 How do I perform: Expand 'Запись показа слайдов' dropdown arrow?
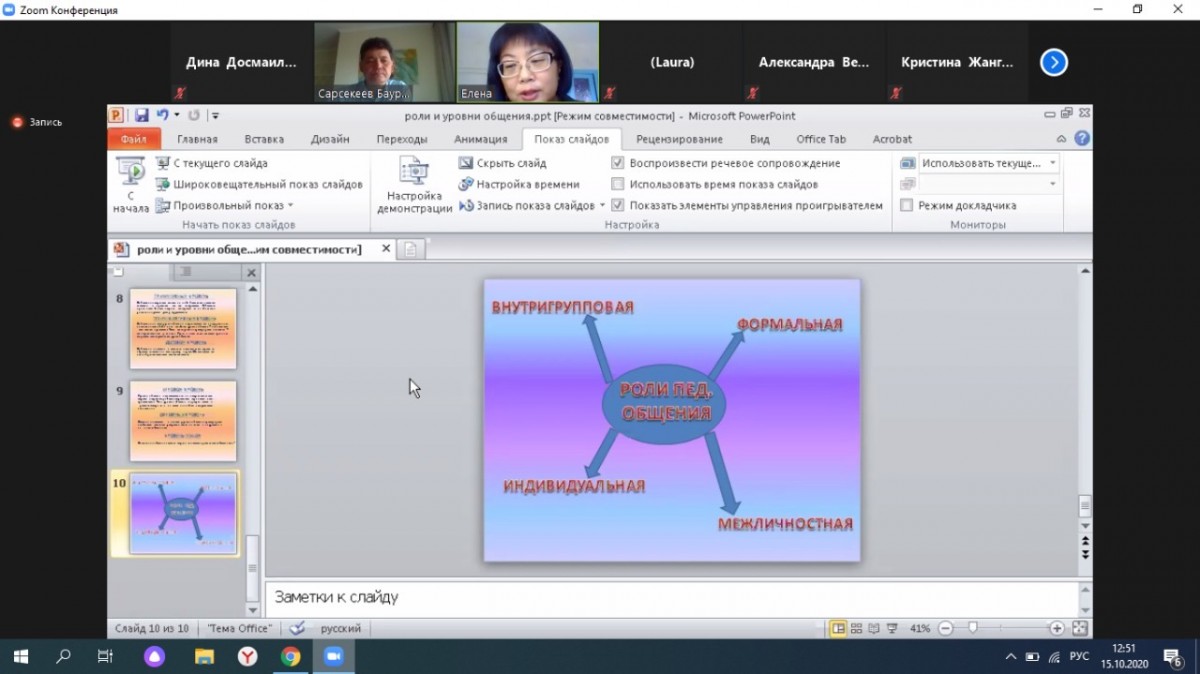603,205
